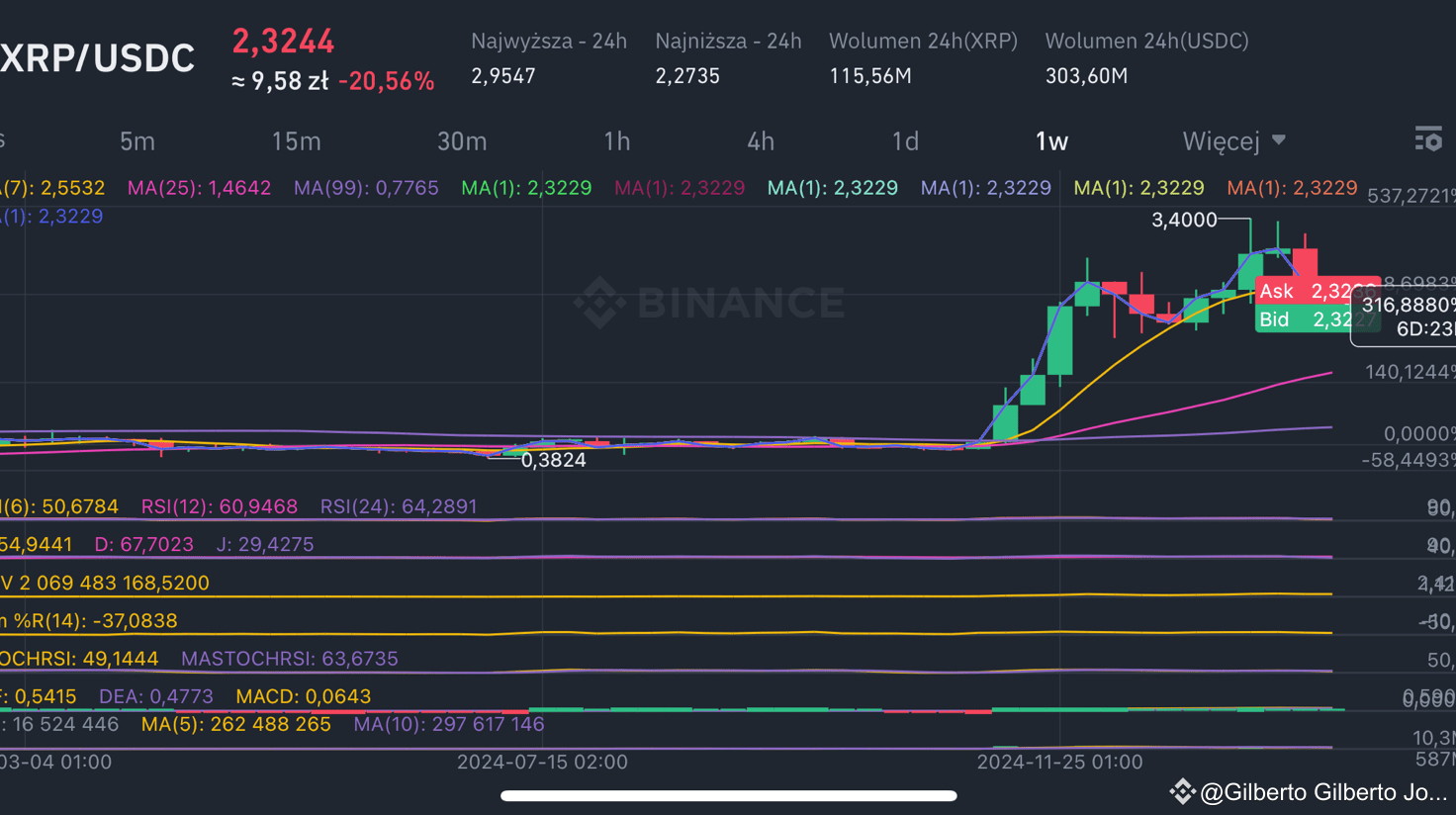Tap the MACD: 0,0643 value

point(304,696)
